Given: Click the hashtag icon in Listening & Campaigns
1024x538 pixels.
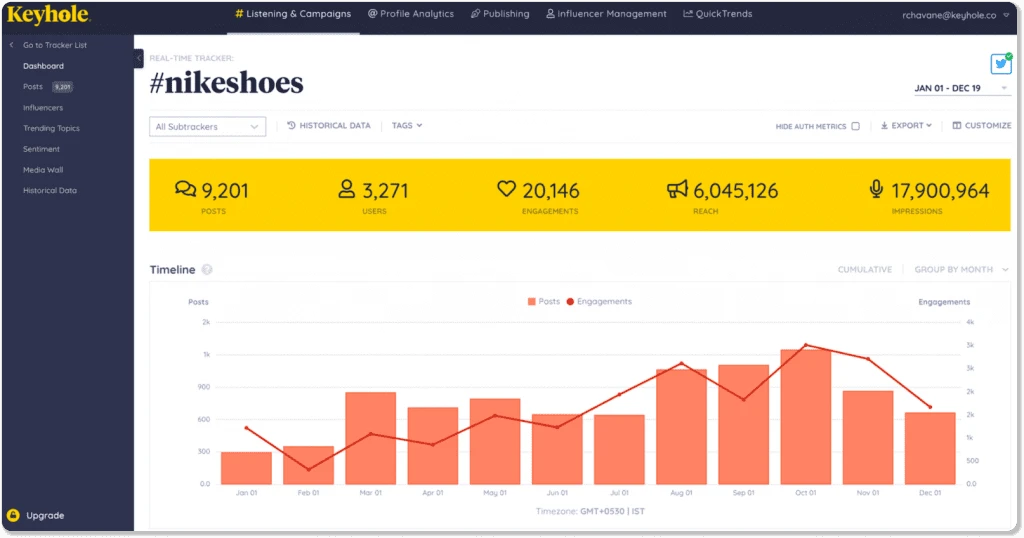Looking at the screenshot, I should (239, 14).
